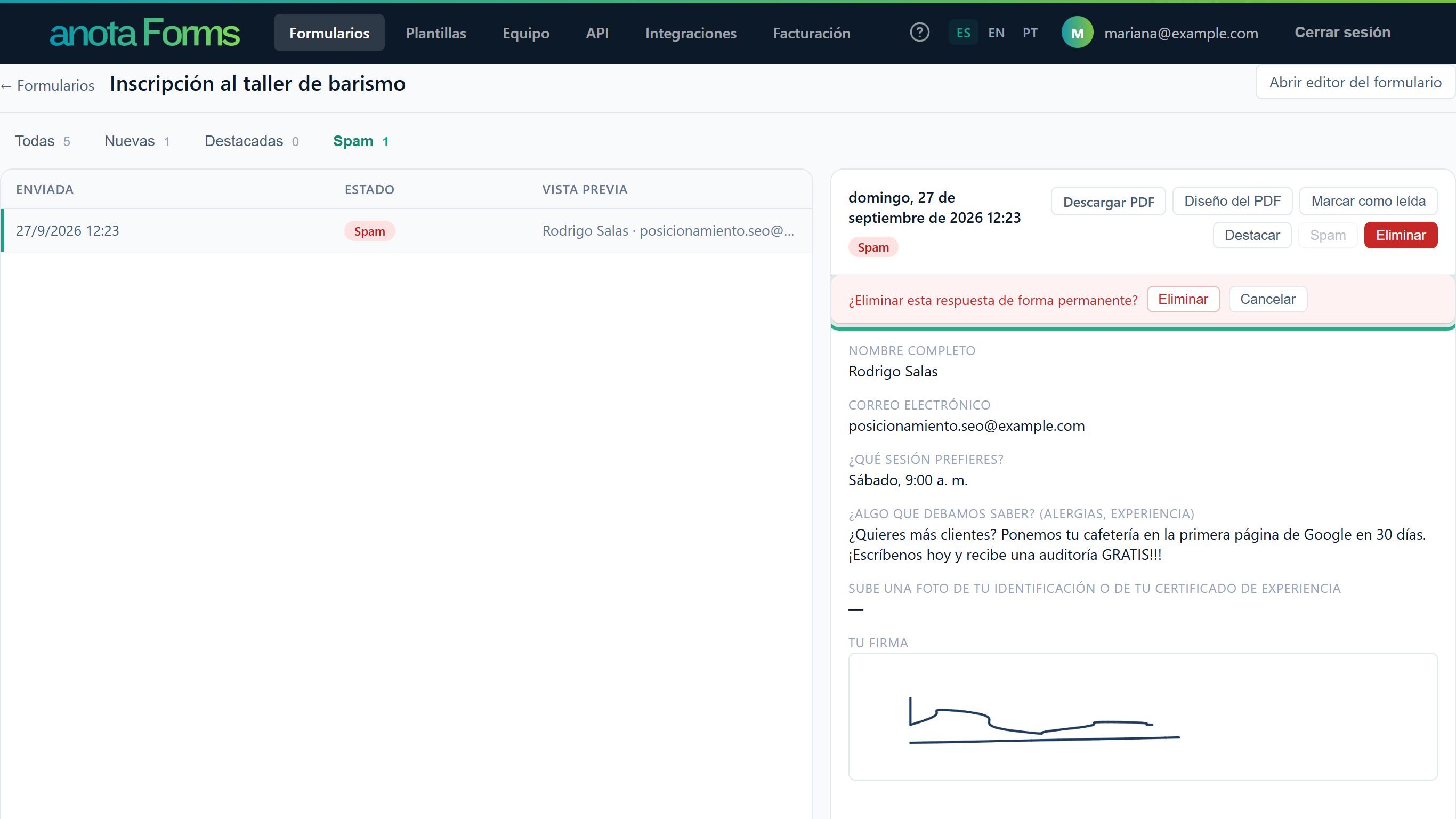Click the VISTA PREVIA column header
This screenshot has height=819, width=1456.
tap(585, 189)
